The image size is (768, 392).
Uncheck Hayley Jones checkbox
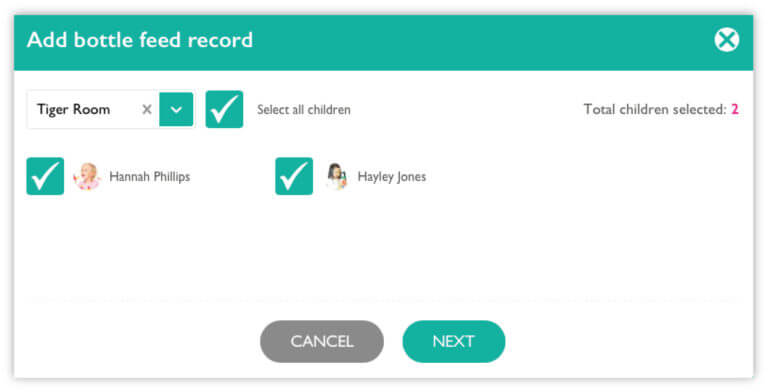pyautogui.click(x=294, y=176)
